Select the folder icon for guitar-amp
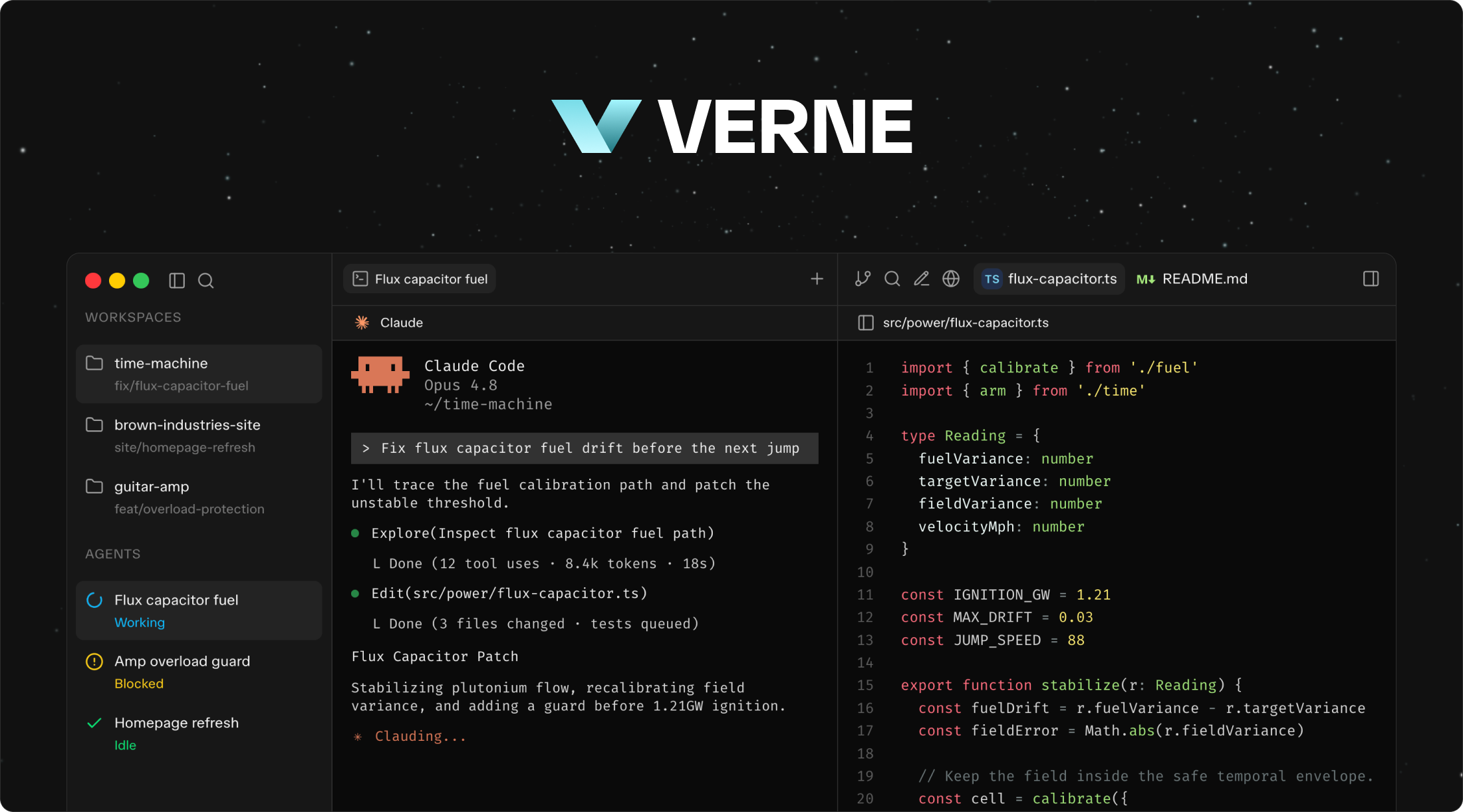 coord(94,487)
